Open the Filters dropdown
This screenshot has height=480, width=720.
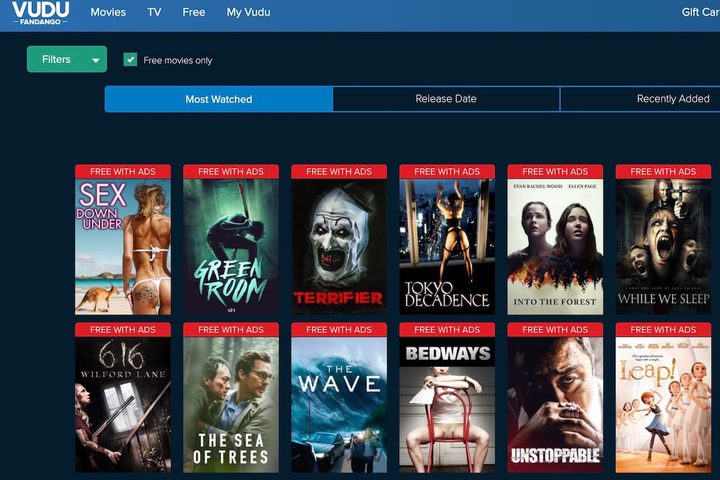click(x=66, y=60)
